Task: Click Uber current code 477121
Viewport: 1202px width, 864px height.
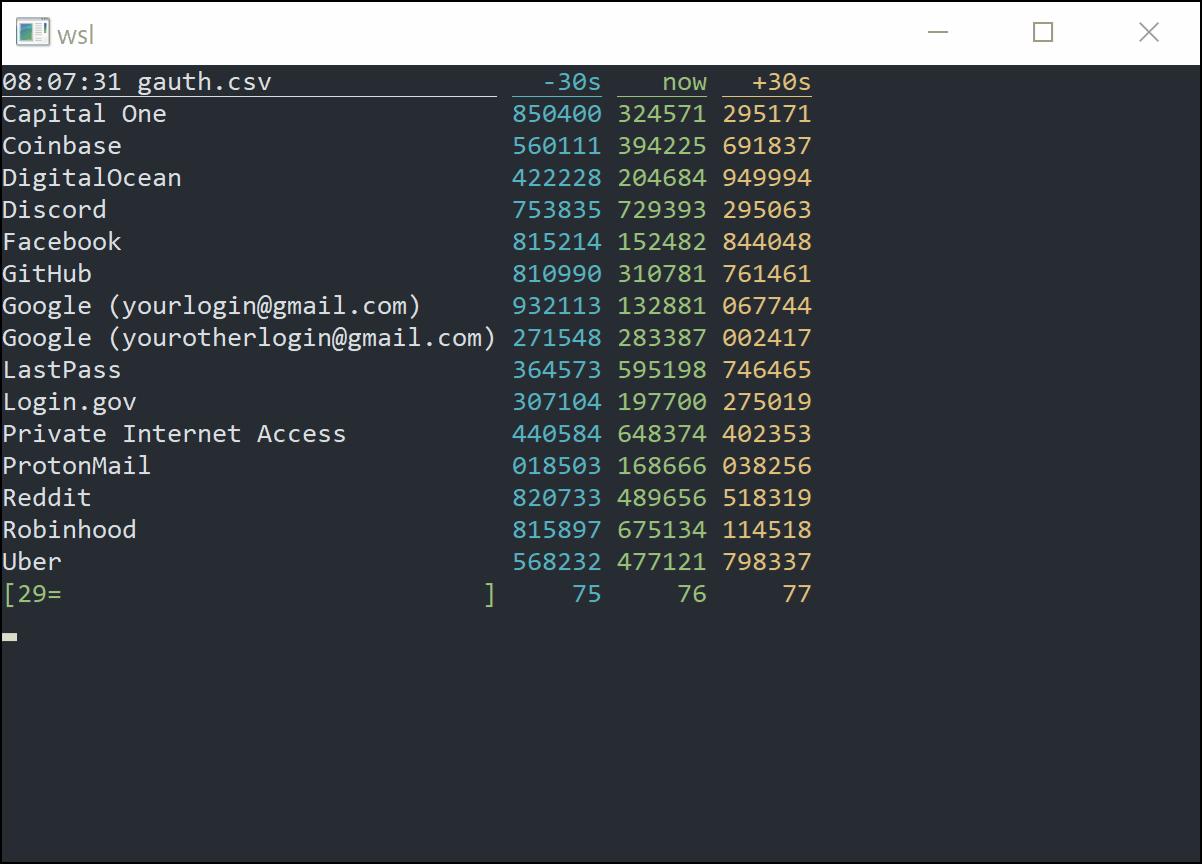Action: pyautogui.click(x=662, y=562)
